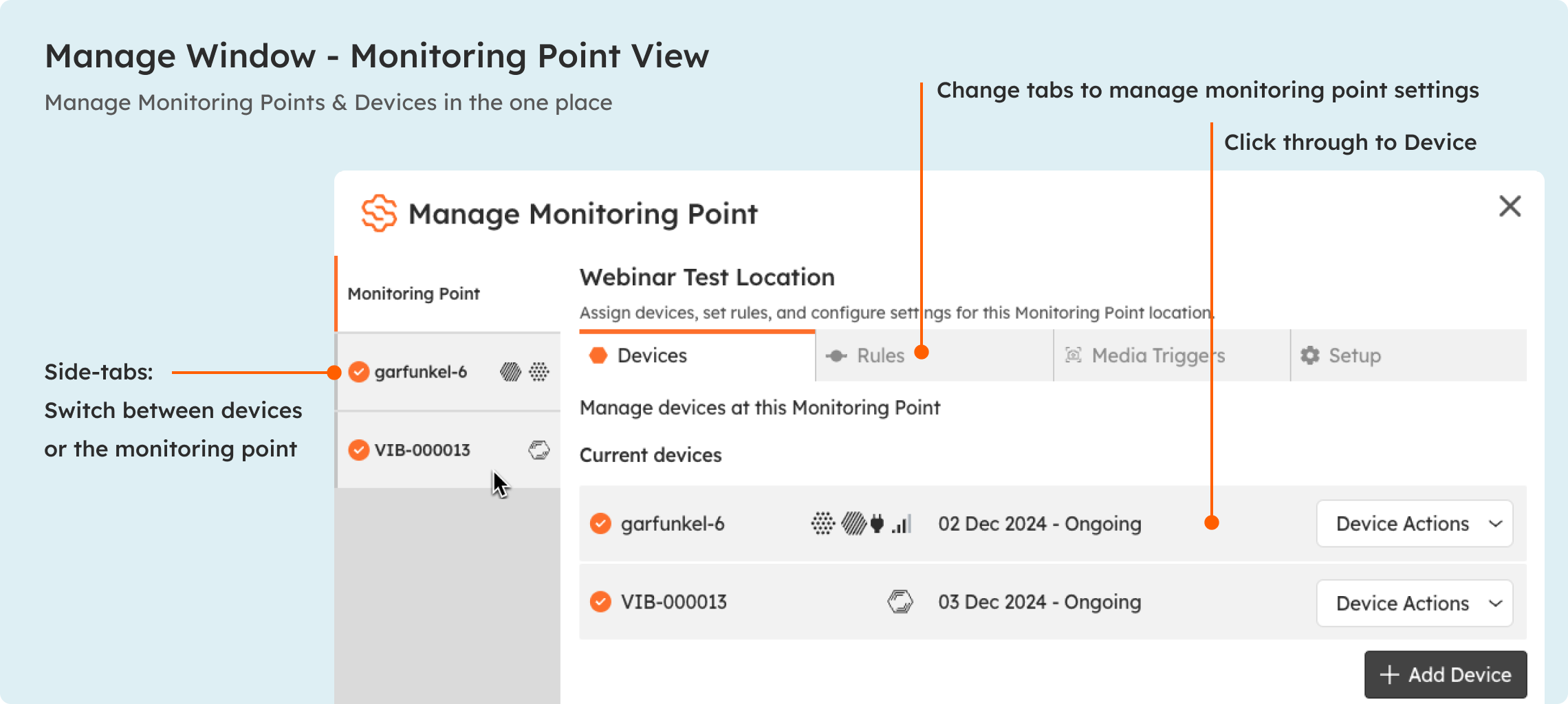Click vibration sensor icon in VIB-000013 device row
This screenshot has width=1568, height=704.
tap(900, 602)
